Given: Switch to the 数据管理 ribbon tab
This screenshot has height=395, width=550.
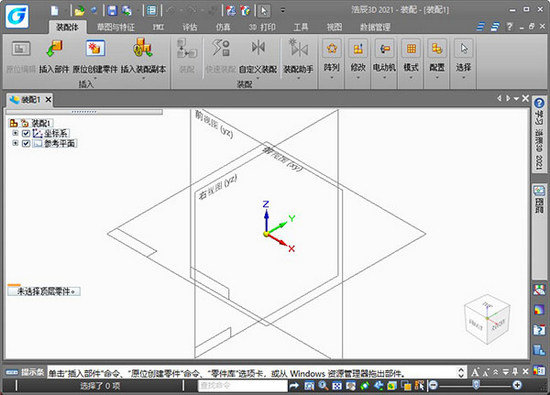Looking at the screenshot, I should [375, 27].
